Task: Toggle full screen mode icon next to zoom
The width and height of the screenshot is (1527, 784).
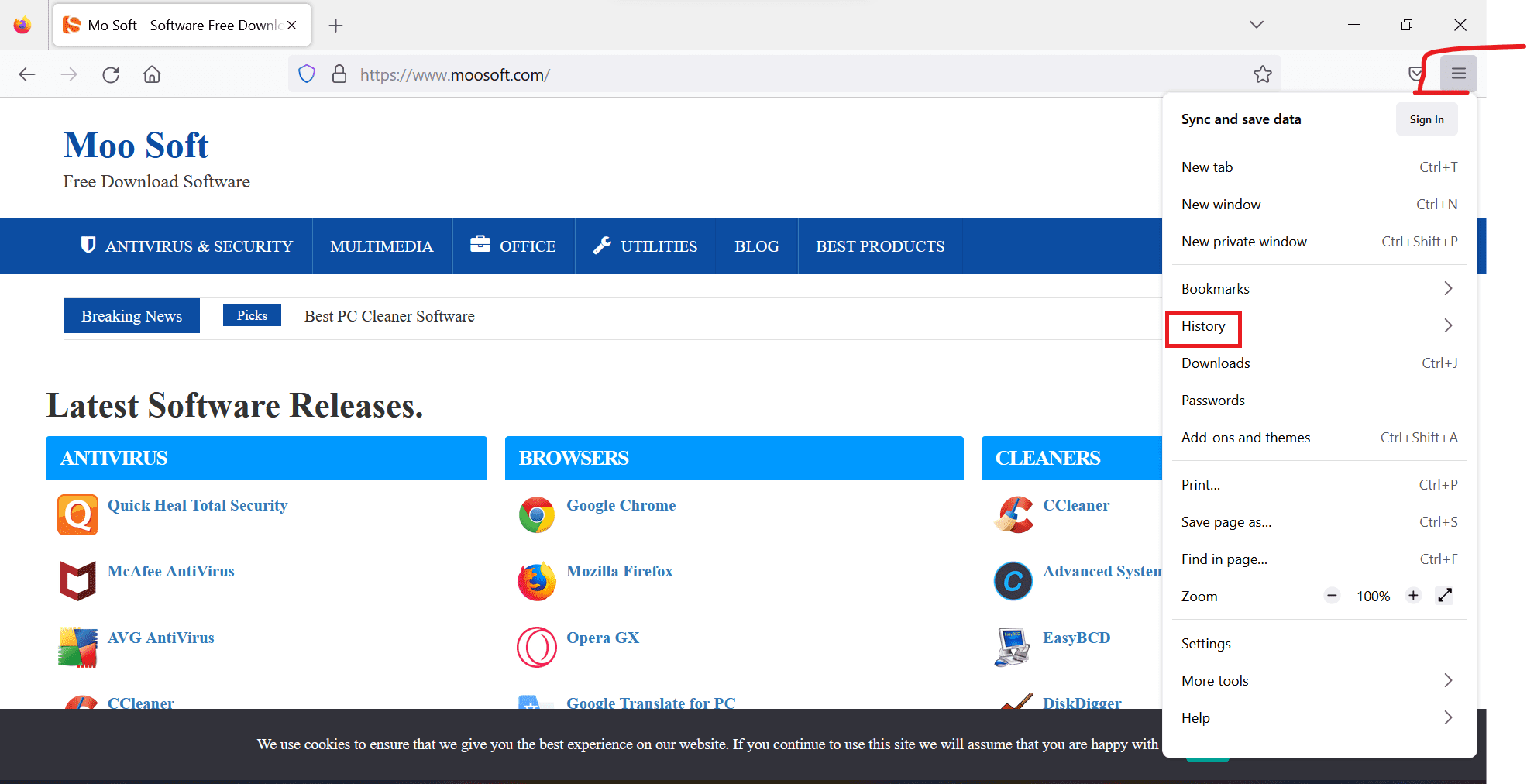Action: point(1444,596)
